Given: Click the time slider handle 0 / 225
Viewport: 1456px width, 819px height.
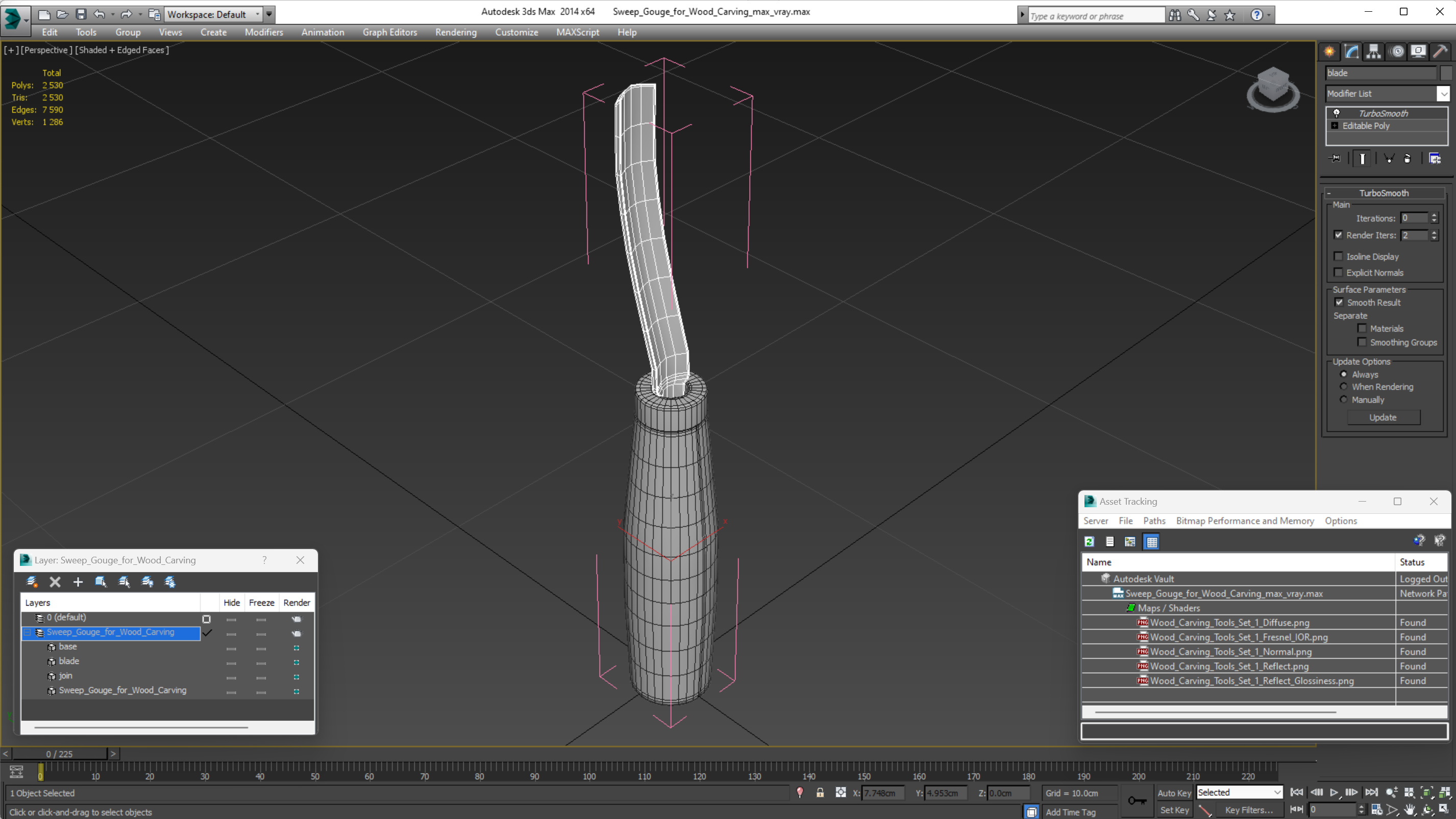Looking at the screenshot, I should pyautogui.click(x=59, y=754).
